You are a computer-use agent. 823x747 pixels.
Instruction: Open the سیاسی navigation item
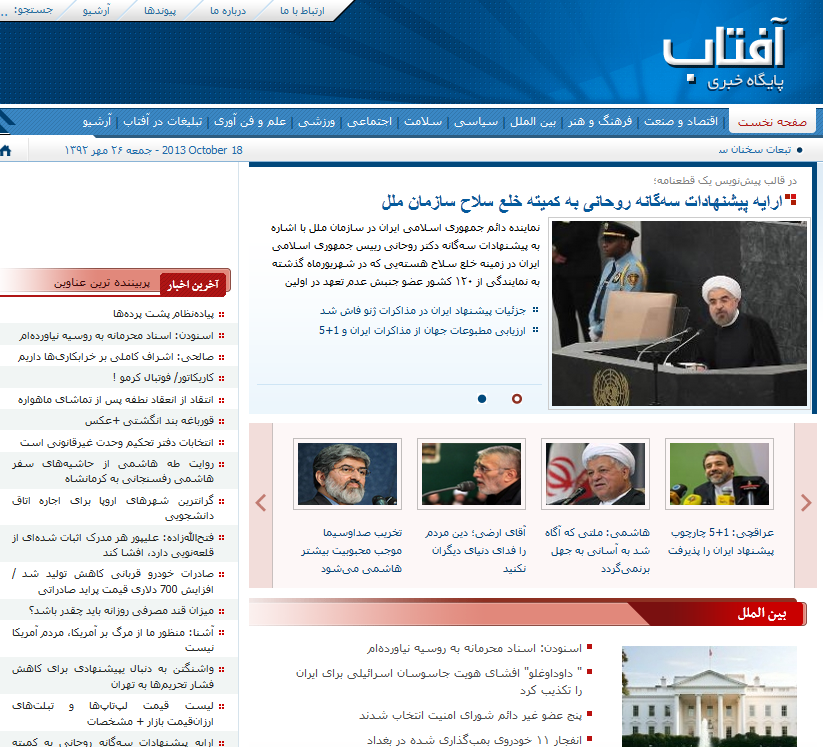(476, 121)
